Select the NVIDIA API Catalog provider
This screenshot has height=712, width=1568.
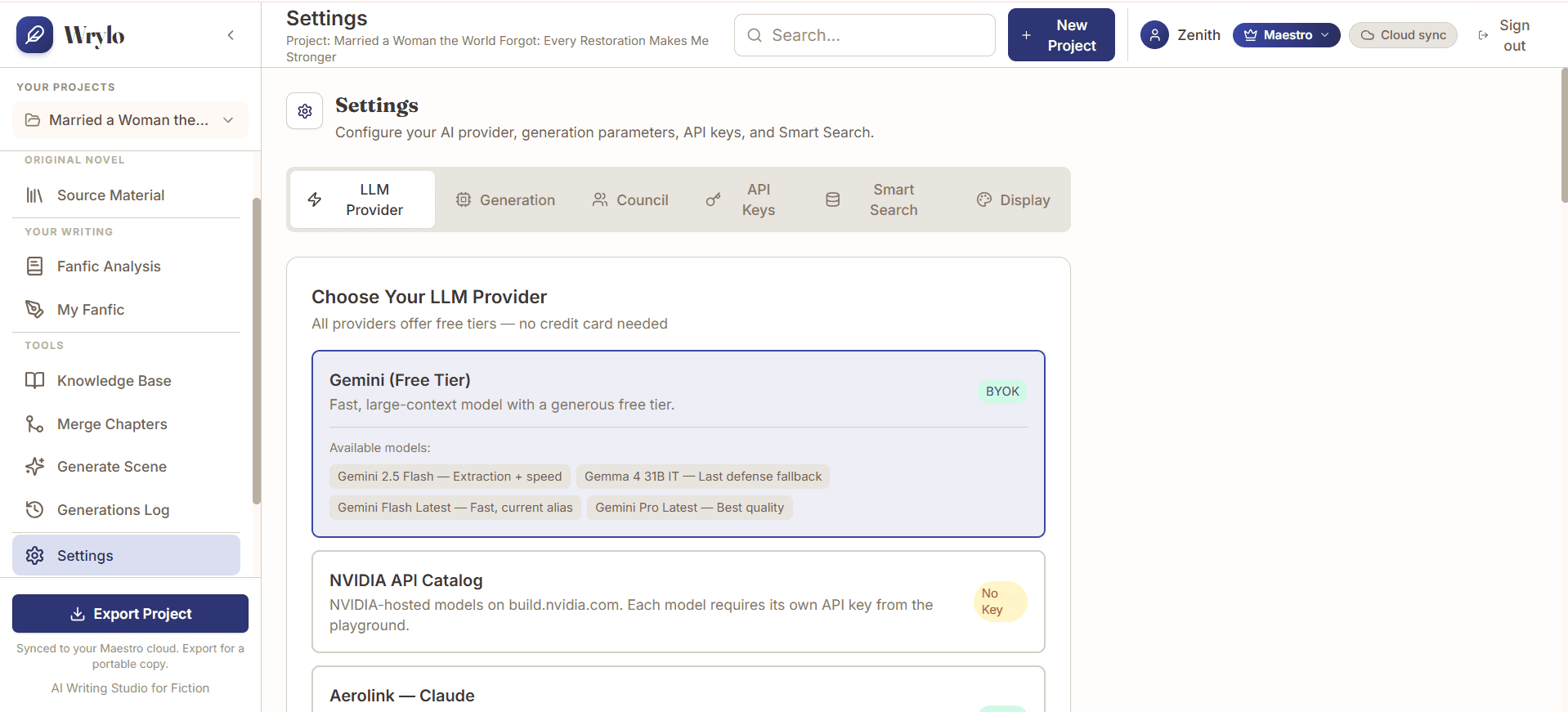[678, 602]
